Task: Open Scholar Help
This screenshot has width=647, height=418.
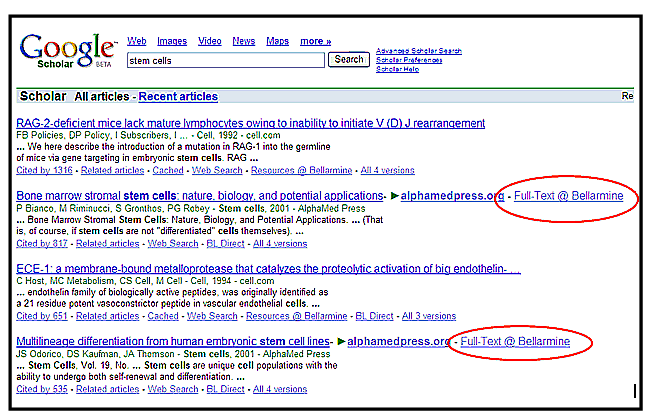Action: [397, 69]
